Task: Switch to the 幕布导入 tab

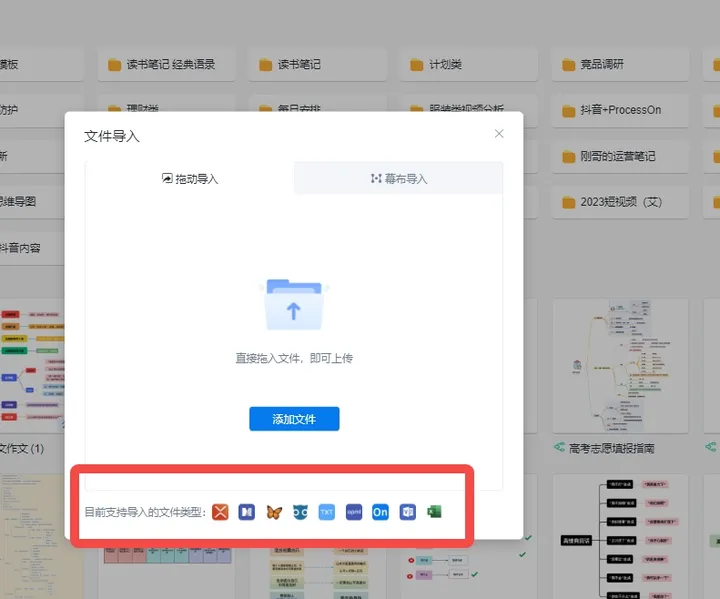Action: click(399, 178)
